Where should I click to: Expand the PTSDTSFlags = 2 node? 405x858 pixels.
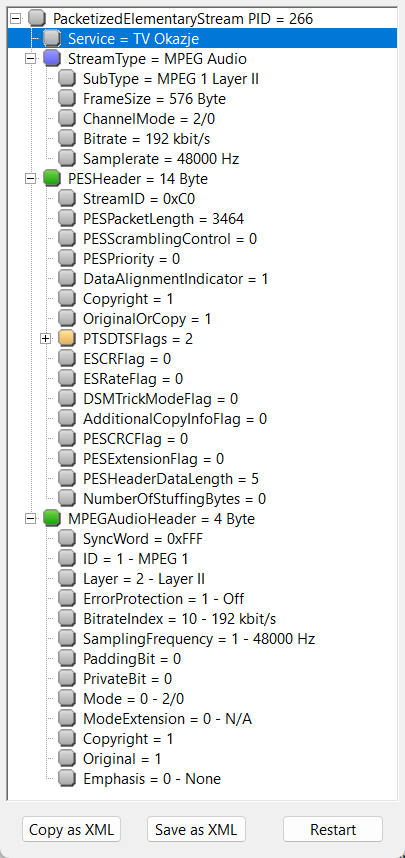point(46,339)
